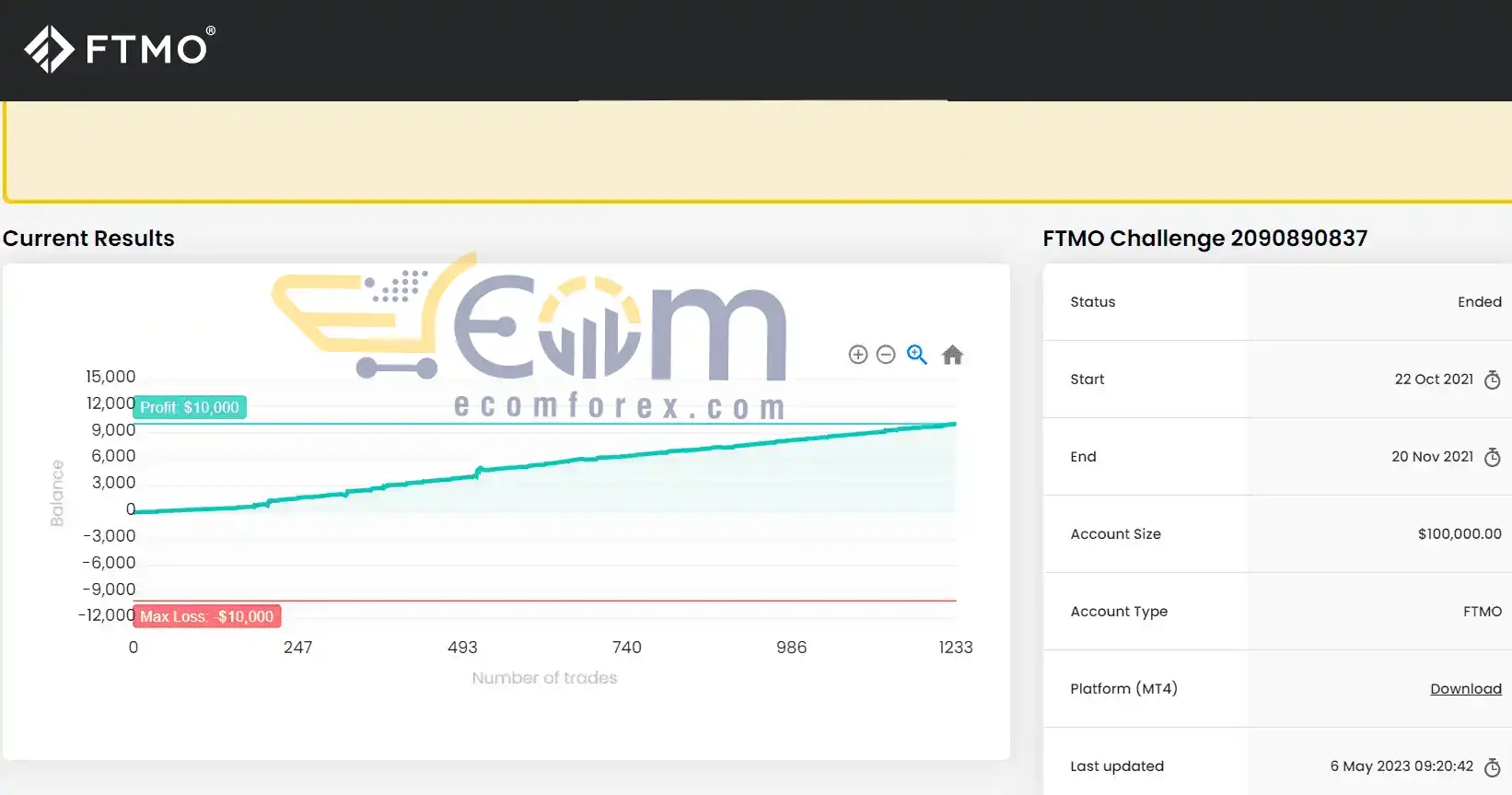This screenshot has height=795, width=1512.
Task: Zoom in on the balance chart
Action: click(858, 355)
